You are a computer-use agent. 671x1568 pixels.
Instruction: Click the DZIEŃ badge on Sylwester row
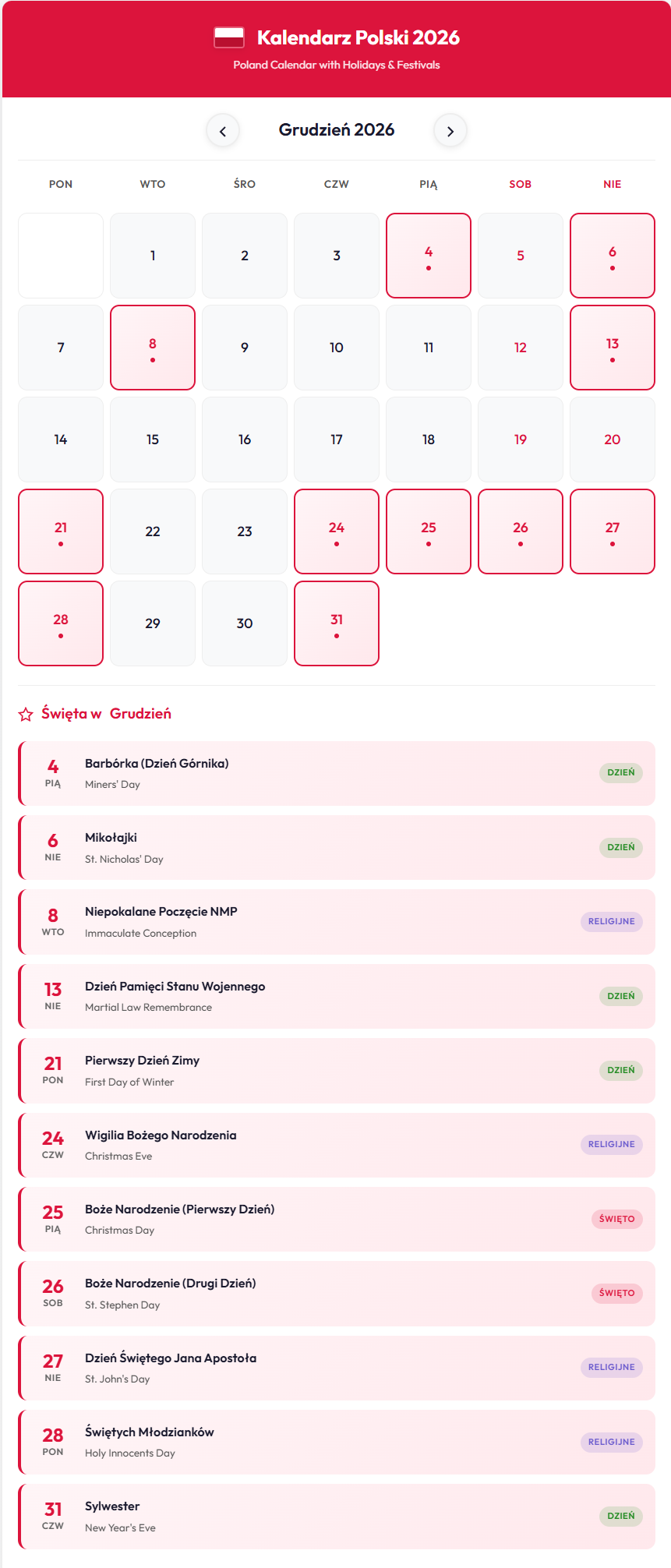tap(620, 1516)
